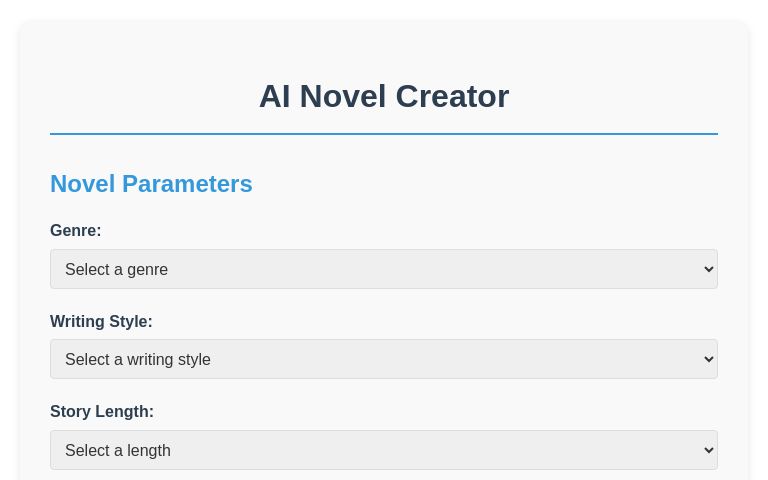Open the Story Length dropdown

[x=384, y=450]
